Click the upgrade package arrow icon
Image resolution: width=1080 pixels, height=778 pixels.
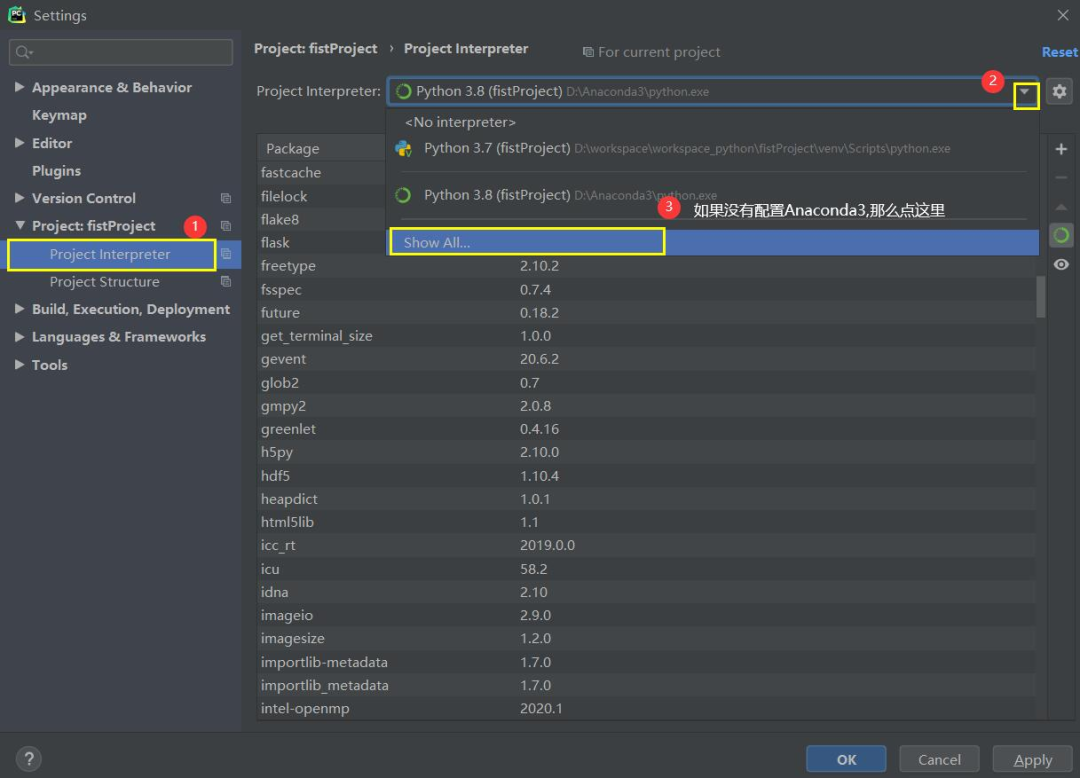pos(1061,207)
